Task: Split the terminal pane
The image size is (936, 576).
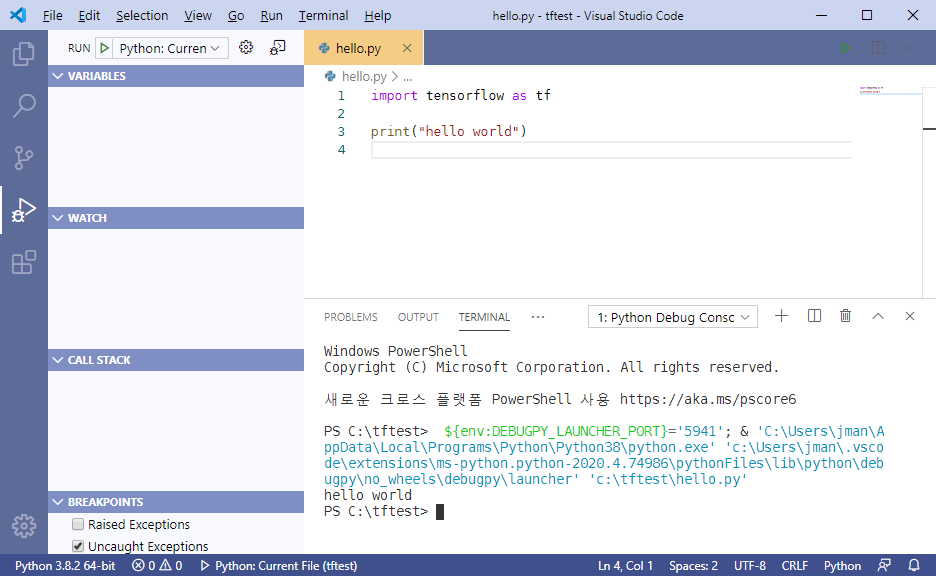Action: point(814,316)
